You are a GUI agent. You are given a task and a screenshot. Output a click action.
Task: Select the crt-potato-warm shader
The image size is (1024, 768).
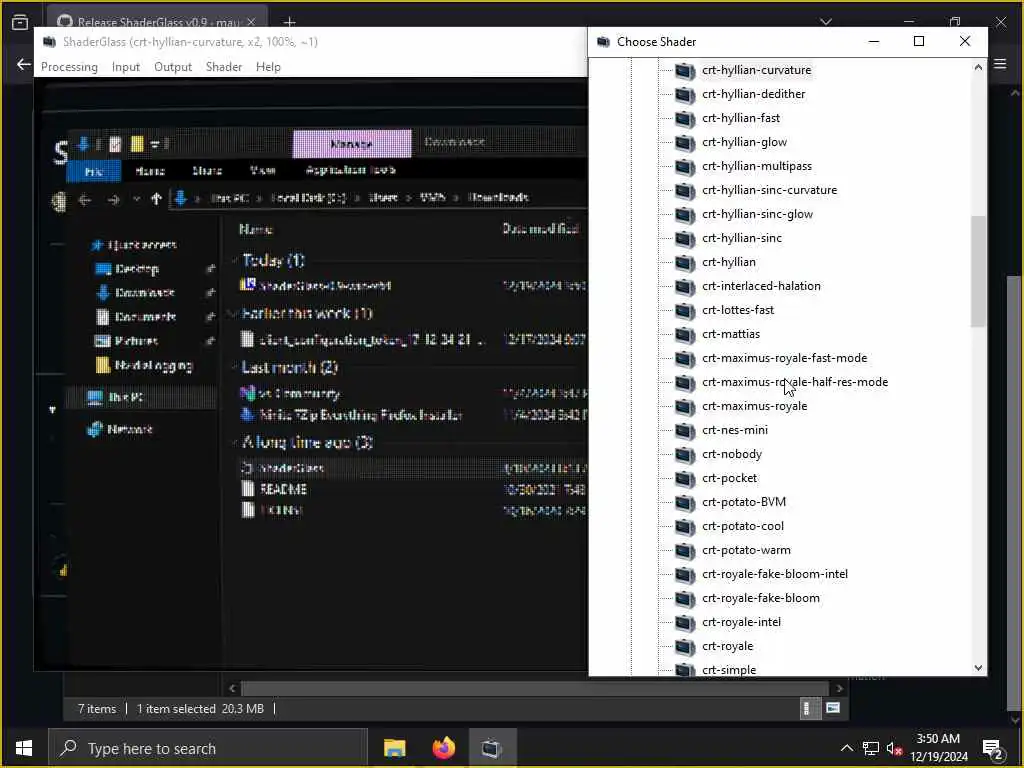point(746,550)
